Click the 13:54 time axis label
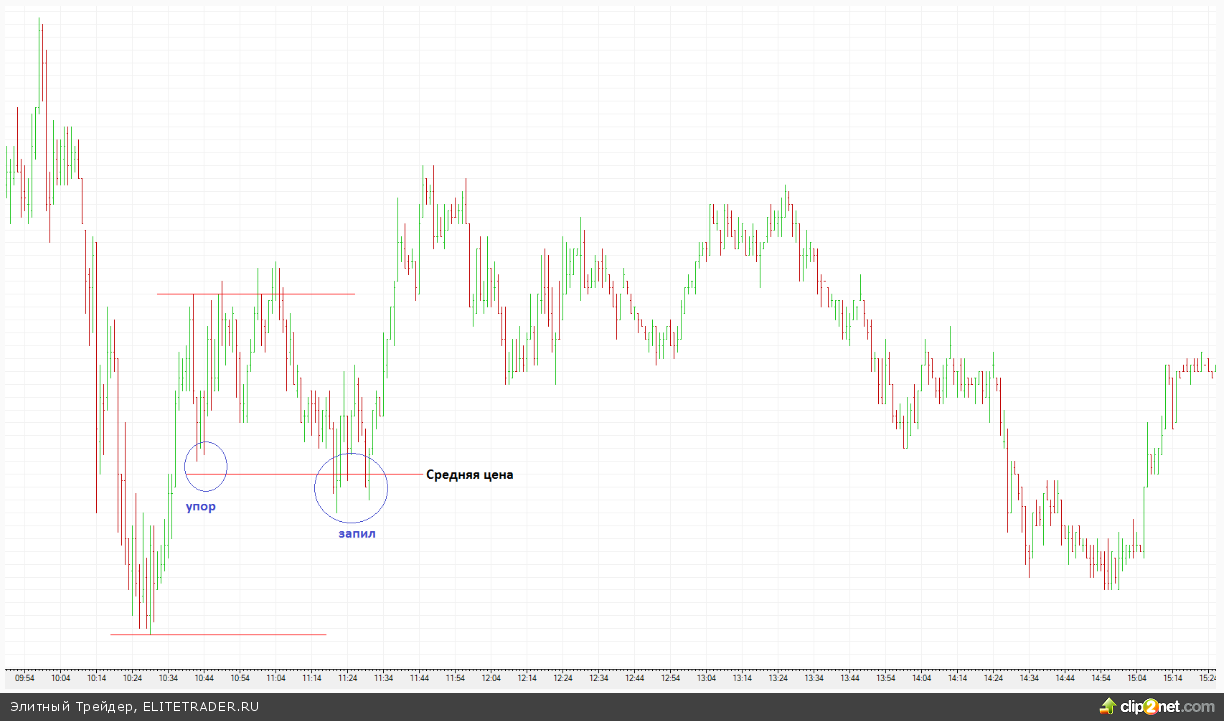The image size is (1224, 721). [885, 678]
